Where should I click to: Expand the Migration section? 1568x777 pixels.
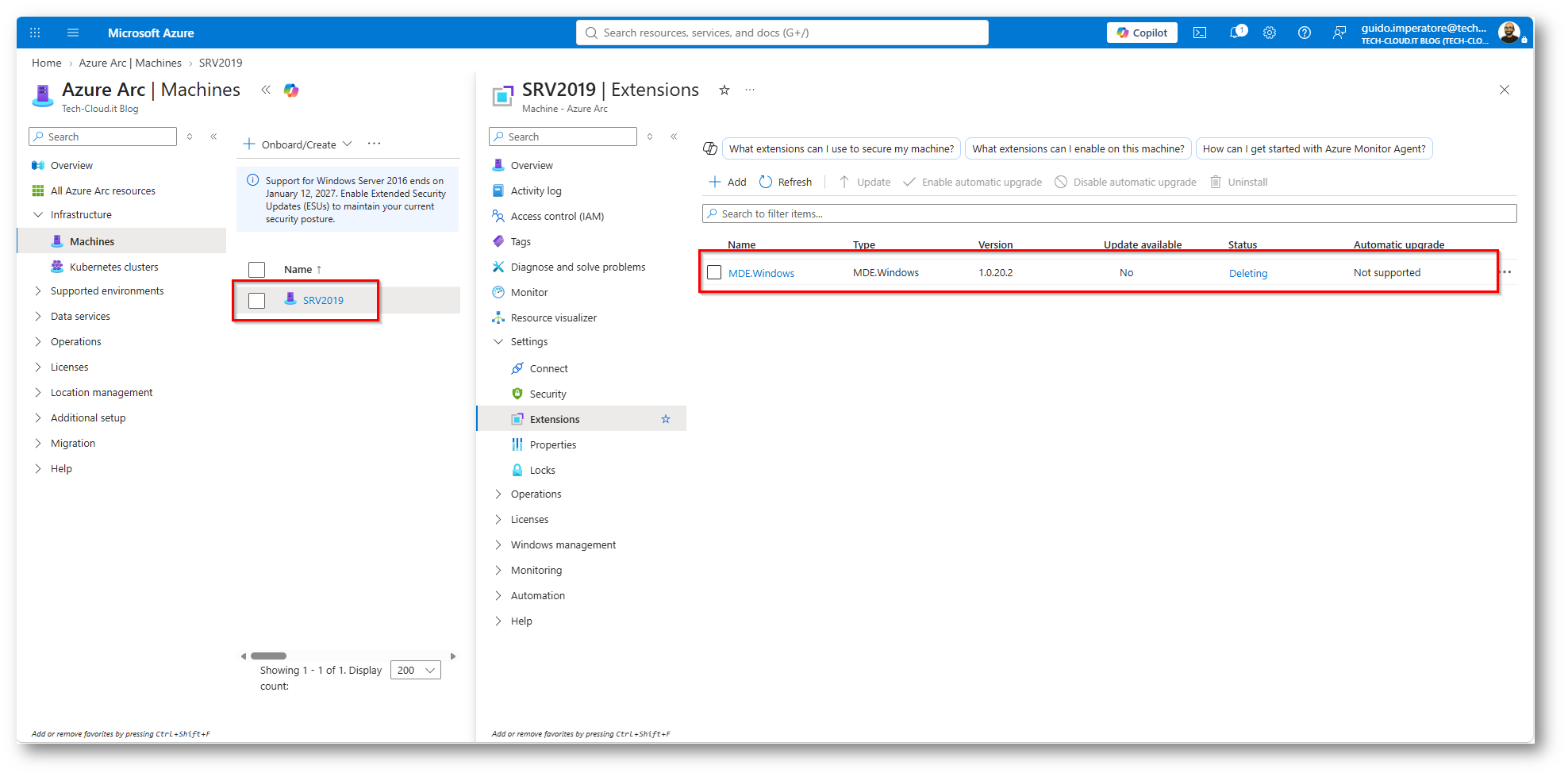tap(37, 444)
